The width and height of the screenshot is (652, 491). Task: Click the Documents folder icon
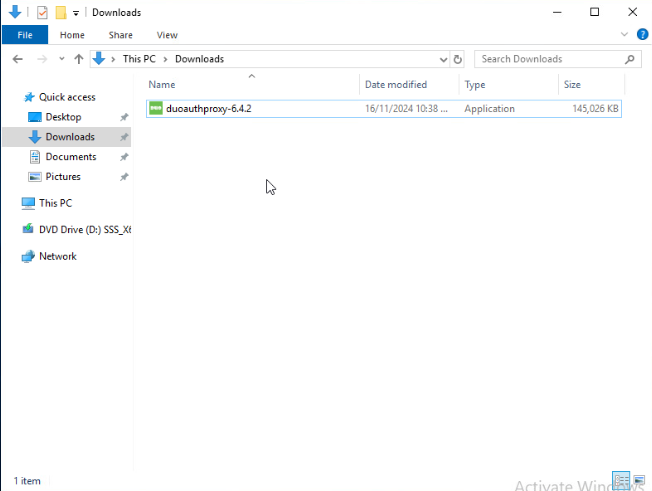[x=35, y=157]
